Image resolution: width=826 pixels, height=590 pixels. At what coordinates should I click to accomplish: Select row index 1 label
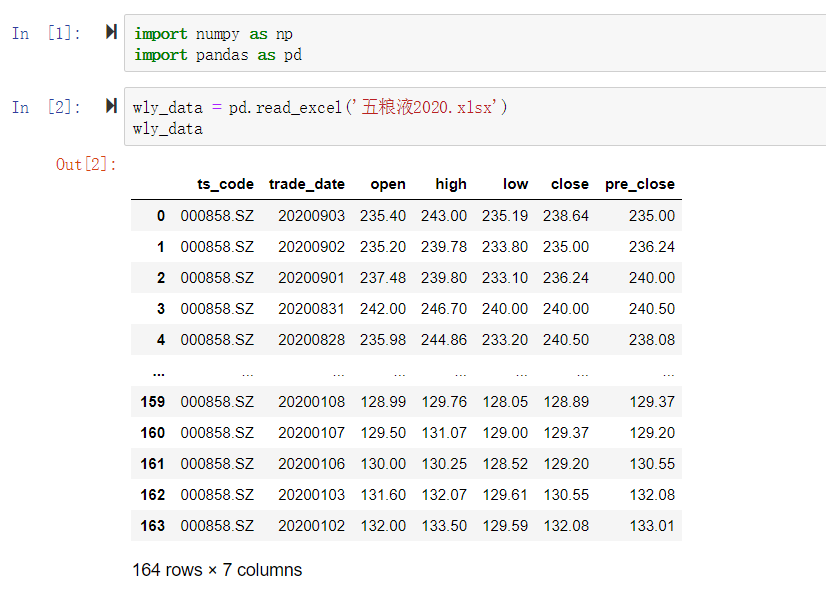tap(161, 247)
